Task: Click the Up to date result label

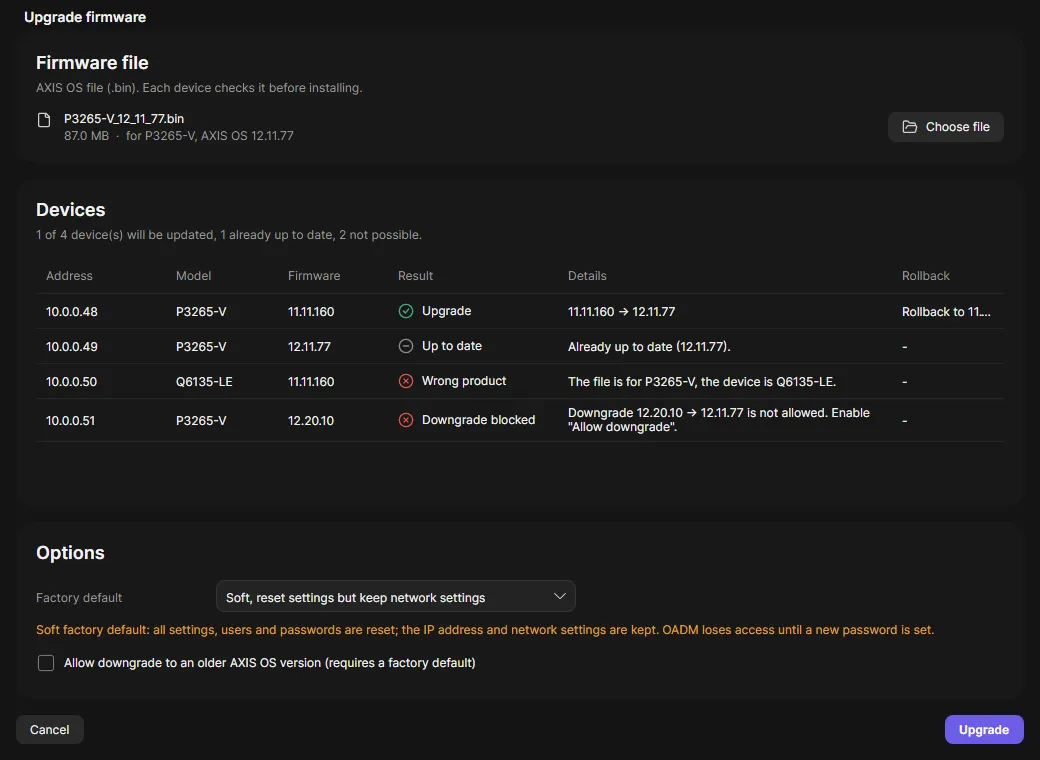Action: point(452,346)
